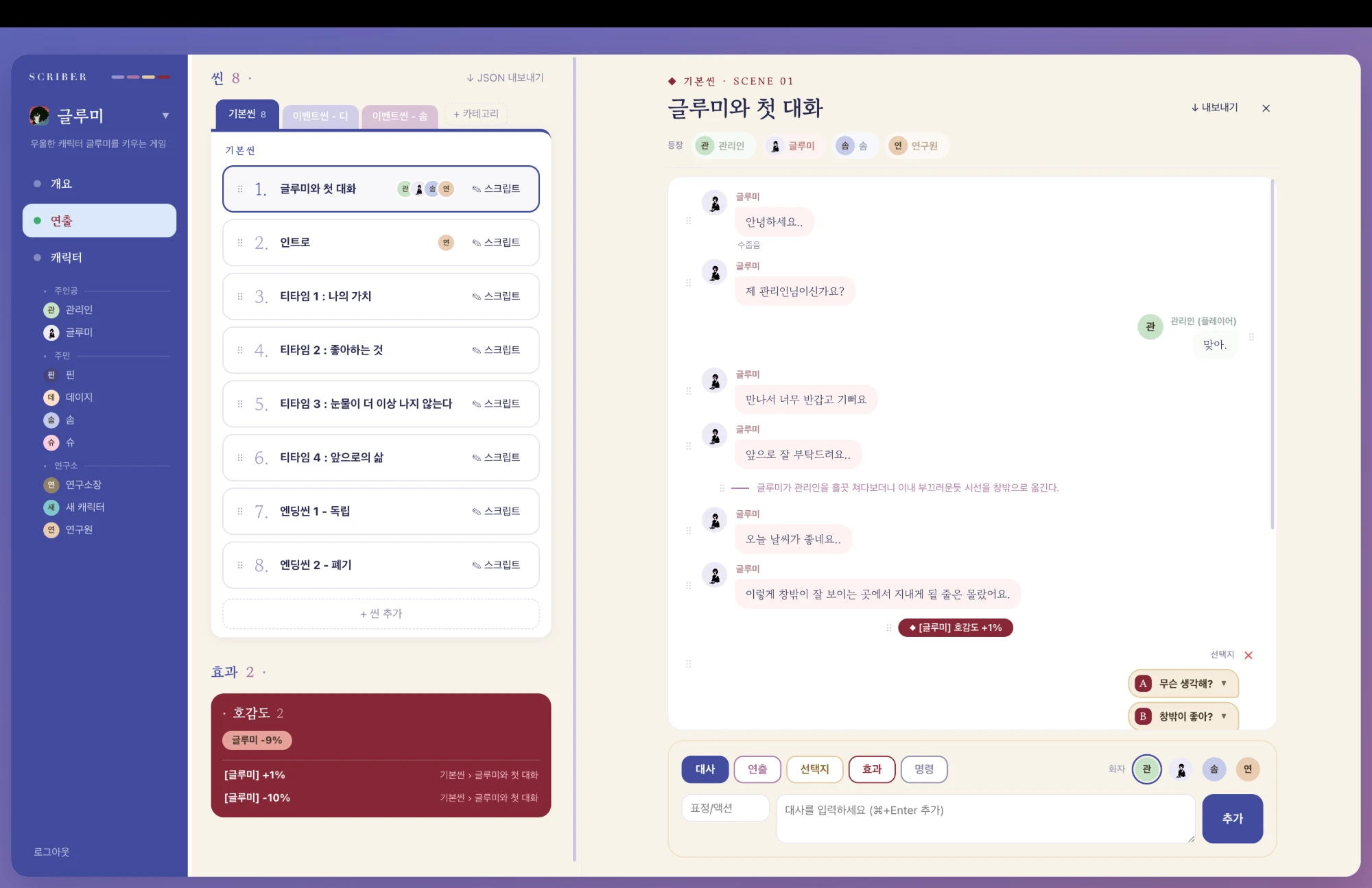This screenshot has width=1372, height=888.
Task: Delete the 선택지 block with red X
Action: [1249, 656]
